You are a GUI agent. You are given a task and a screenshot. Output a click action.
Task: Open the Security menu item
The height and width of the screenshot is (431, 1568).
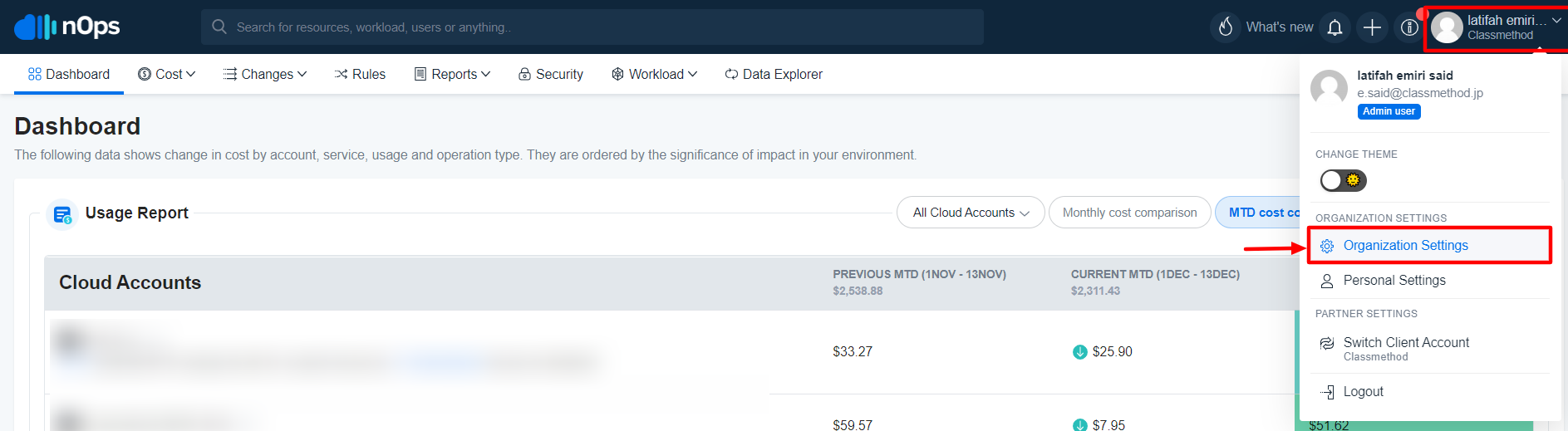[x=550, y=74]
